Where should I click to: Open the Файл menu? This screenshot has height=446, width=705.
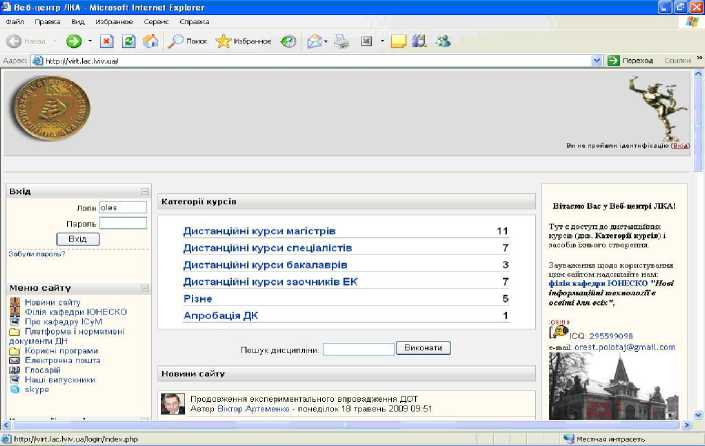click(14, 20)
